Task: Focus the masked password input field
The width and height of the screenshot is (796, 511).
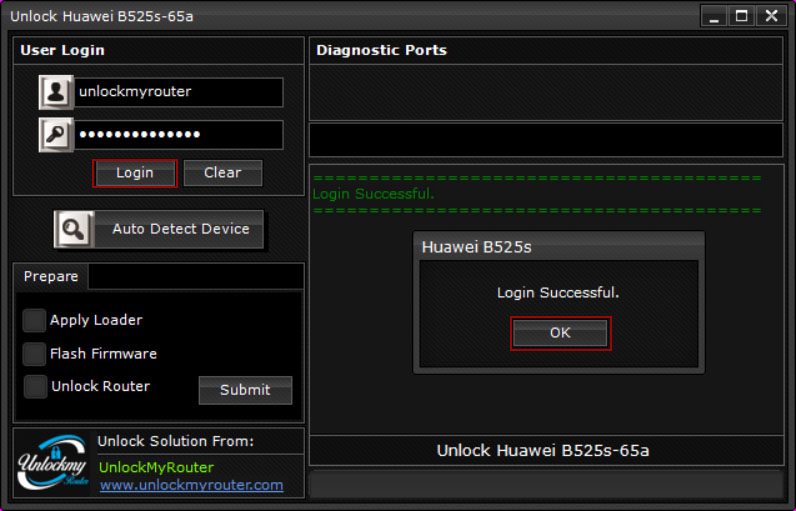Action: 178,135
